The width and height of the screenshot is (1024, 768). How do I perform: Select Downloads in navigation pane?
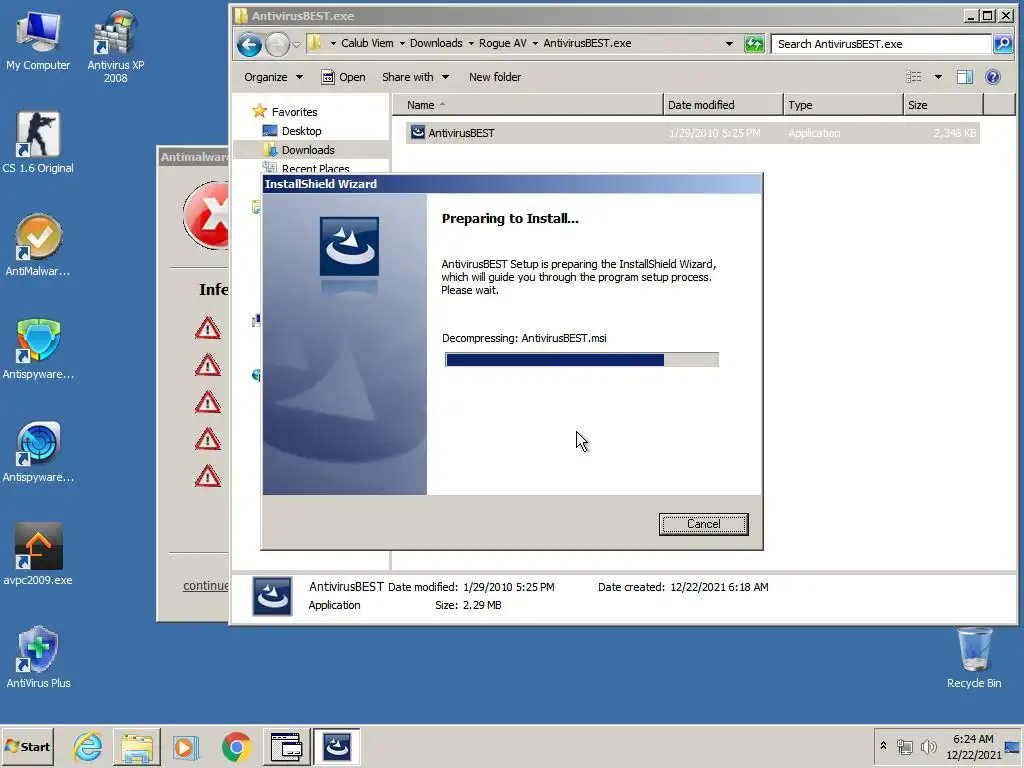[298, 150]
